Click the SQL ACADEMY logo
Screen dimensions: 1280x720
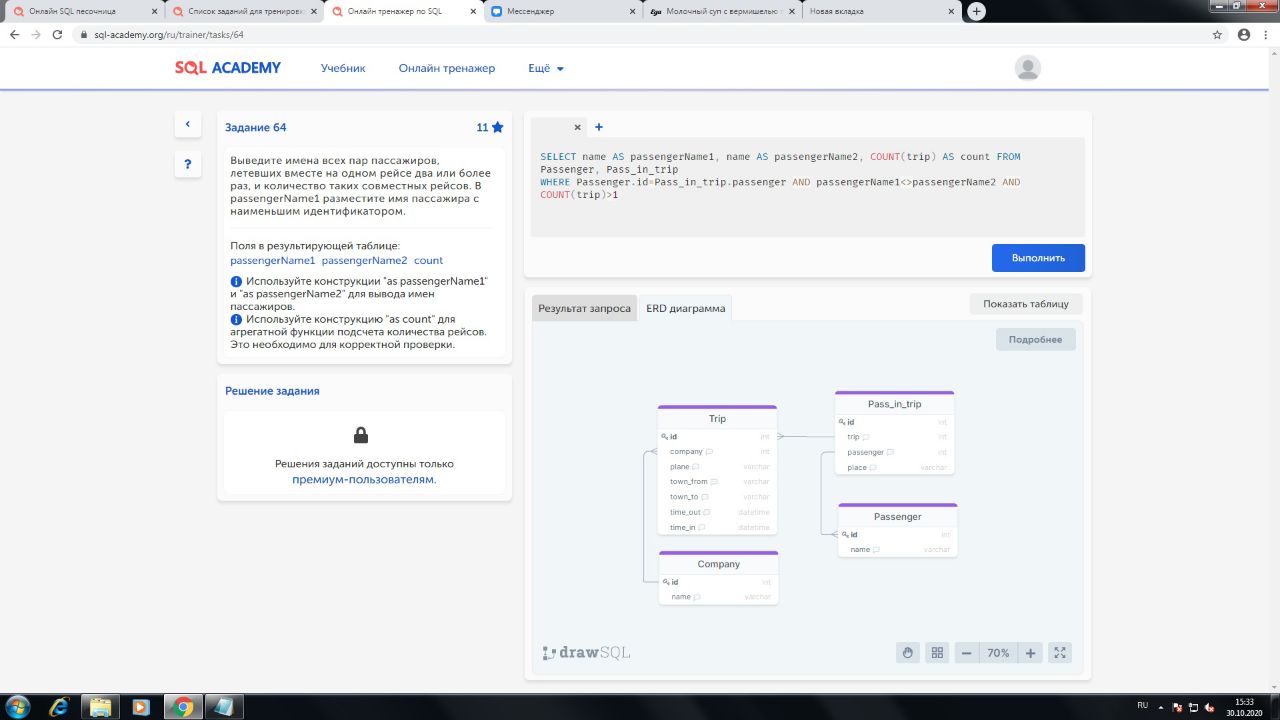point(228,68)
